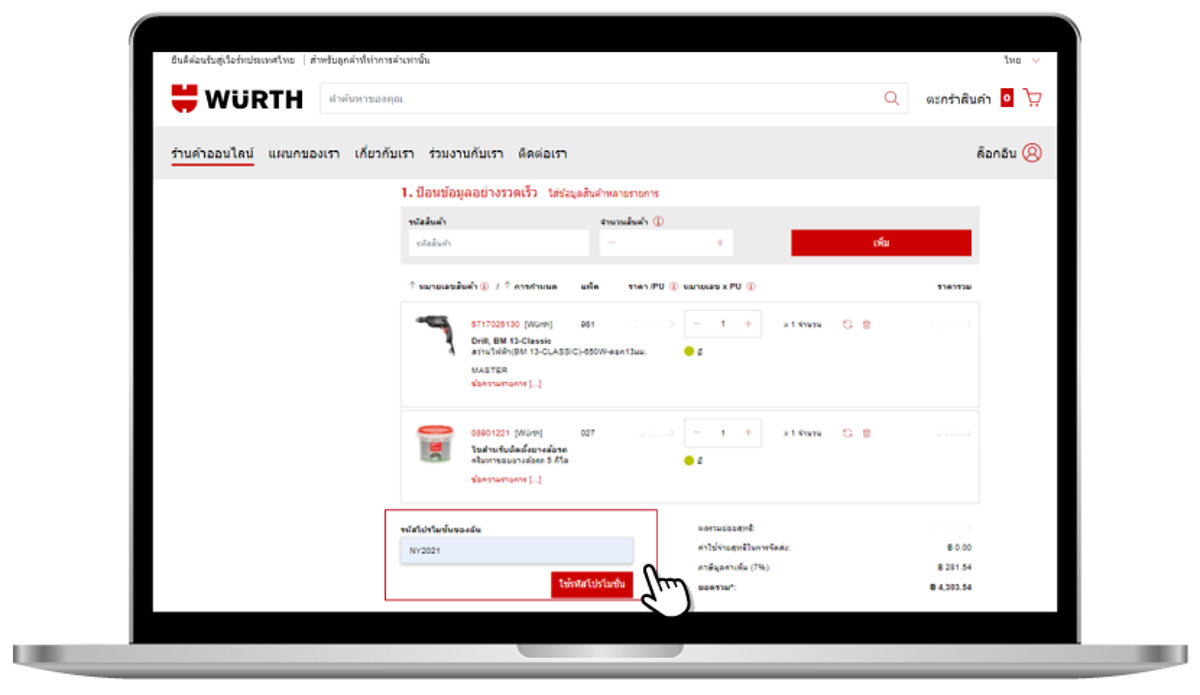Image resolution: width=1200 pixels, height=695 pixels.
Task: Click the ฿ 281.54 VAT amount
Action: (954, 567)
